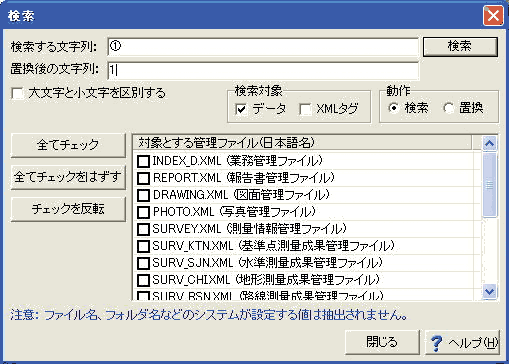509x364 pixels.
Task: Enable 大文字と小文字を区別する checkbox
Action: click(x=17, y=93)
